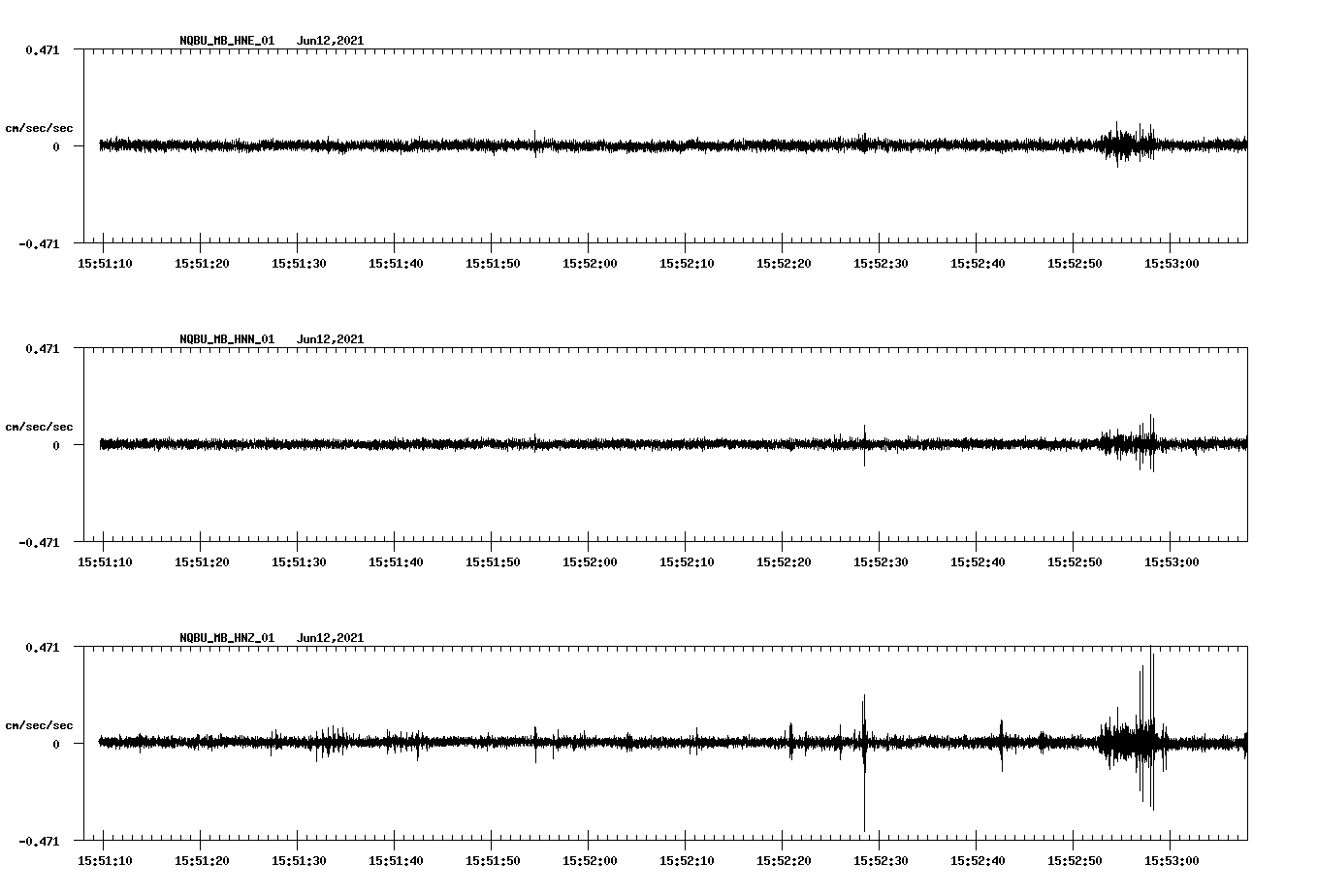
Task: Click the large HNZ signal burst near 15:52:57
Action: coord(1133,729)
